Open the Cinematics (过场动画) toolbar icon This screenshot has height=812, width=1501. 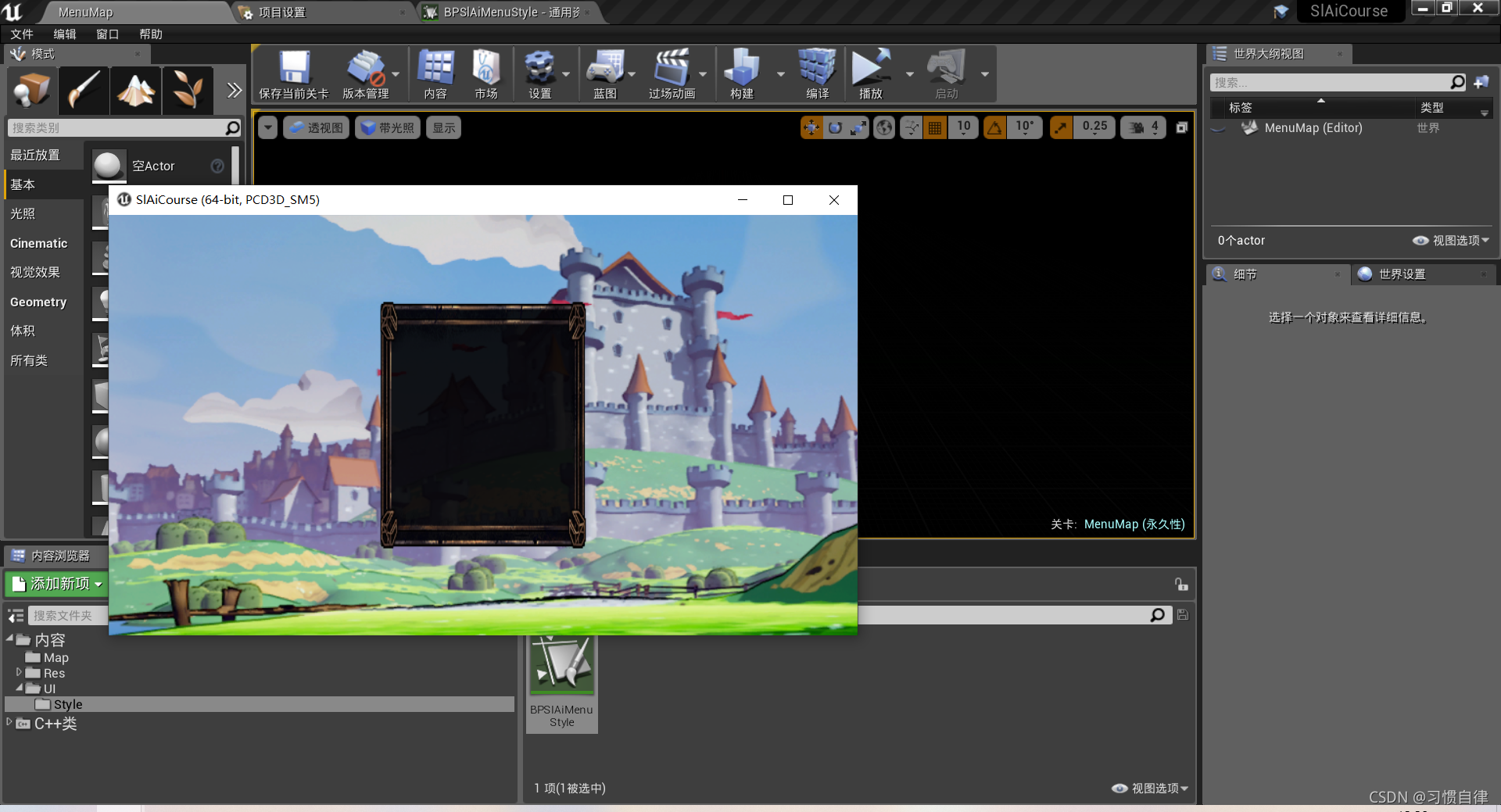[x=672, y=74]
